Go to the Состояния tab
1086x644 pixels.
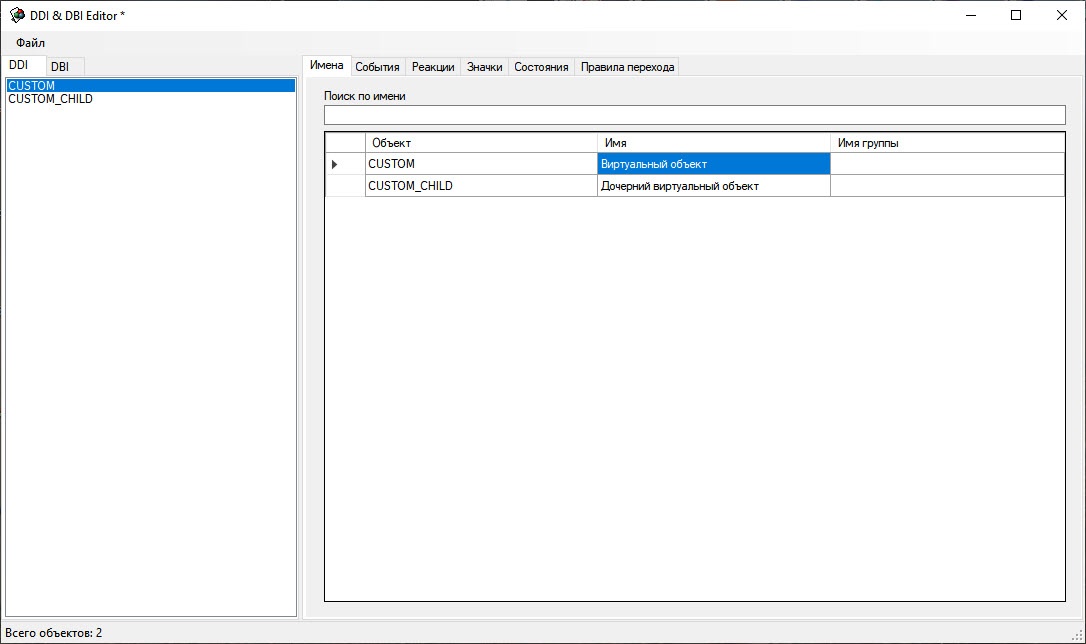541,67
